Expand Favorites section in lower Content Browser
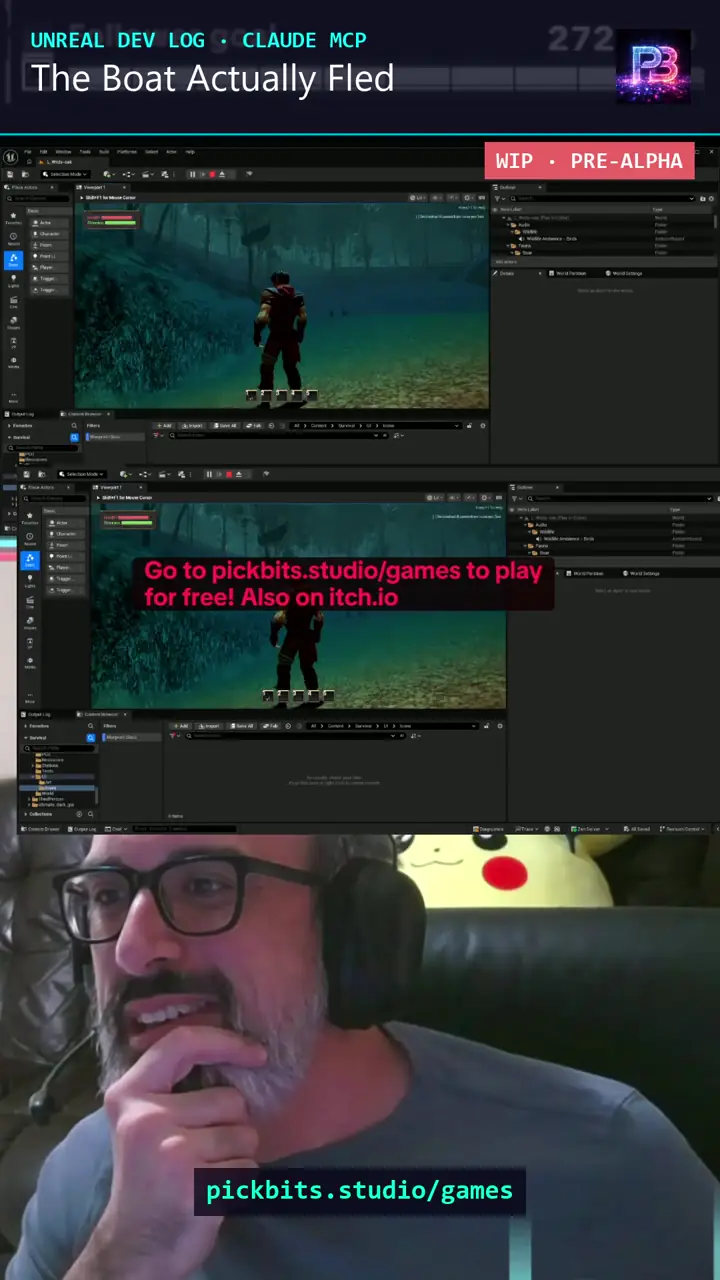Screen dimensions: 720x1280 [26, 725]
